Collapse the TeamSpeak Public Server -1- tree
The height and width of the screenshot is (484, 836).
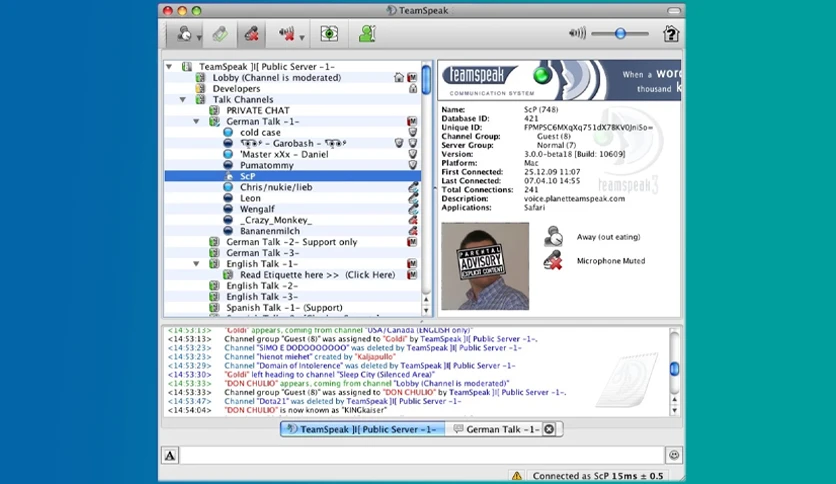169,67
